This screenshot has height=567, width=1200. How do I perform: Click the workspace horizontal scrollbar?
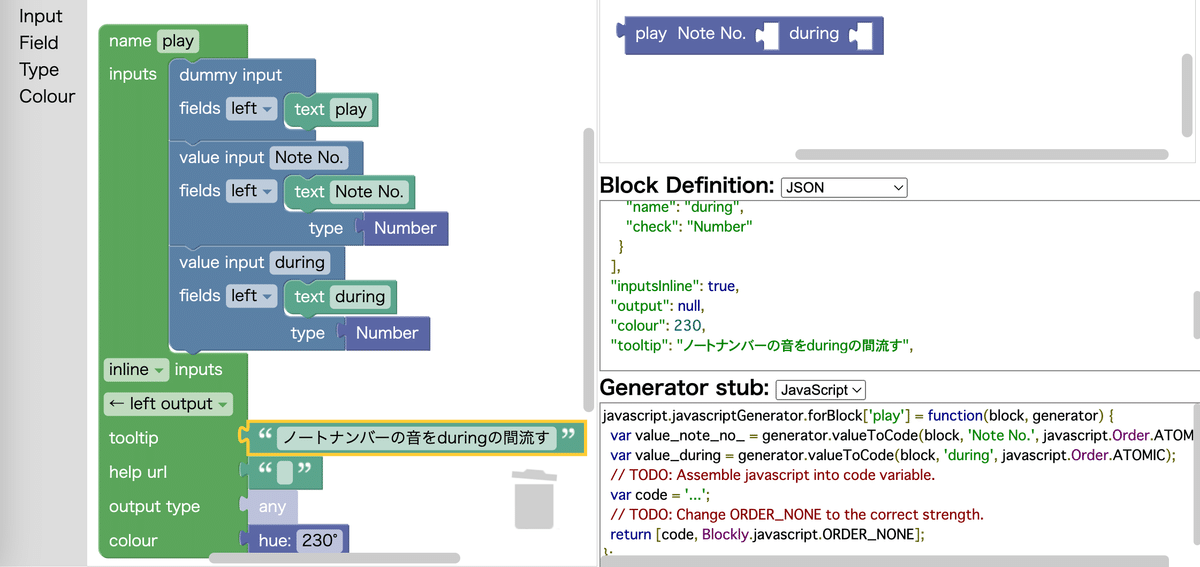(x=334, y=558)
